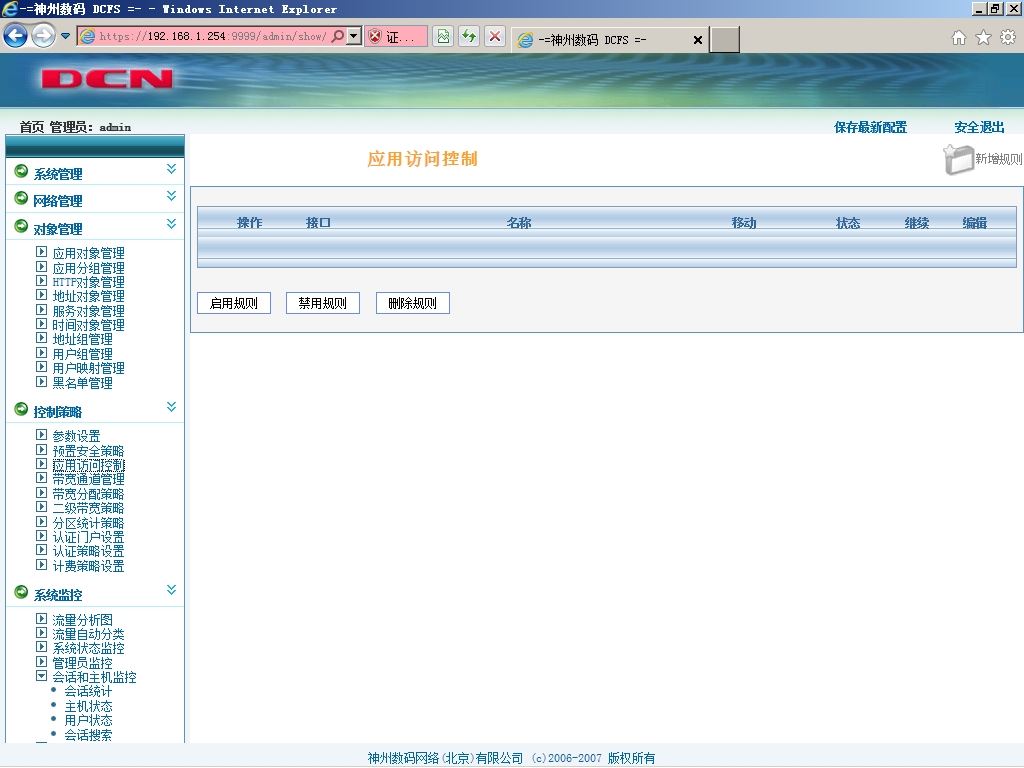Collapse the 系统管理 section chevron

pyautogui.click(x=171, y=169)
